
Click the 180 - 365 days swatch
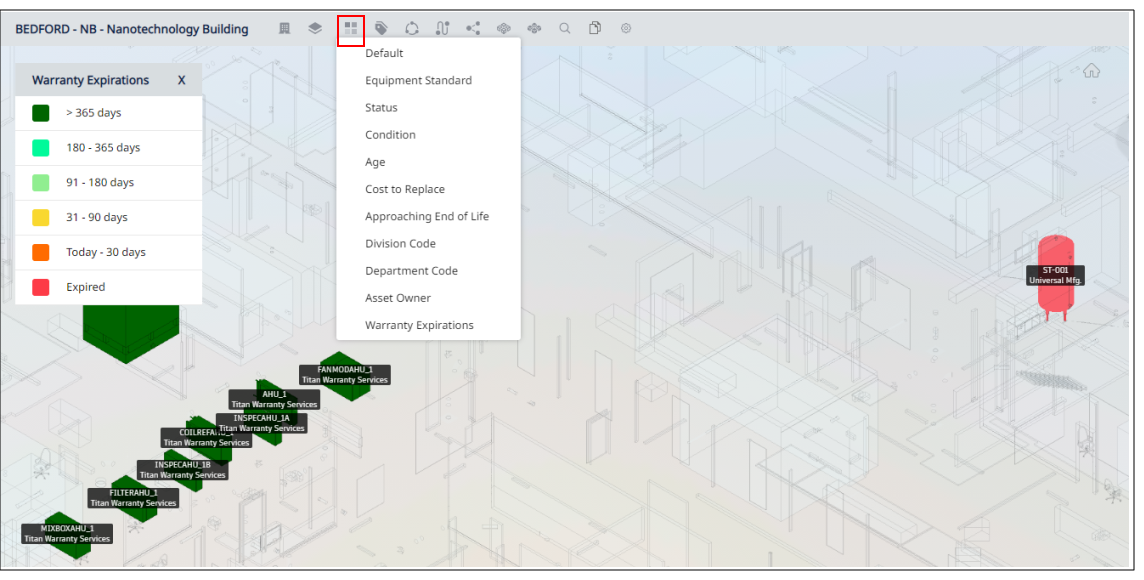41,147
